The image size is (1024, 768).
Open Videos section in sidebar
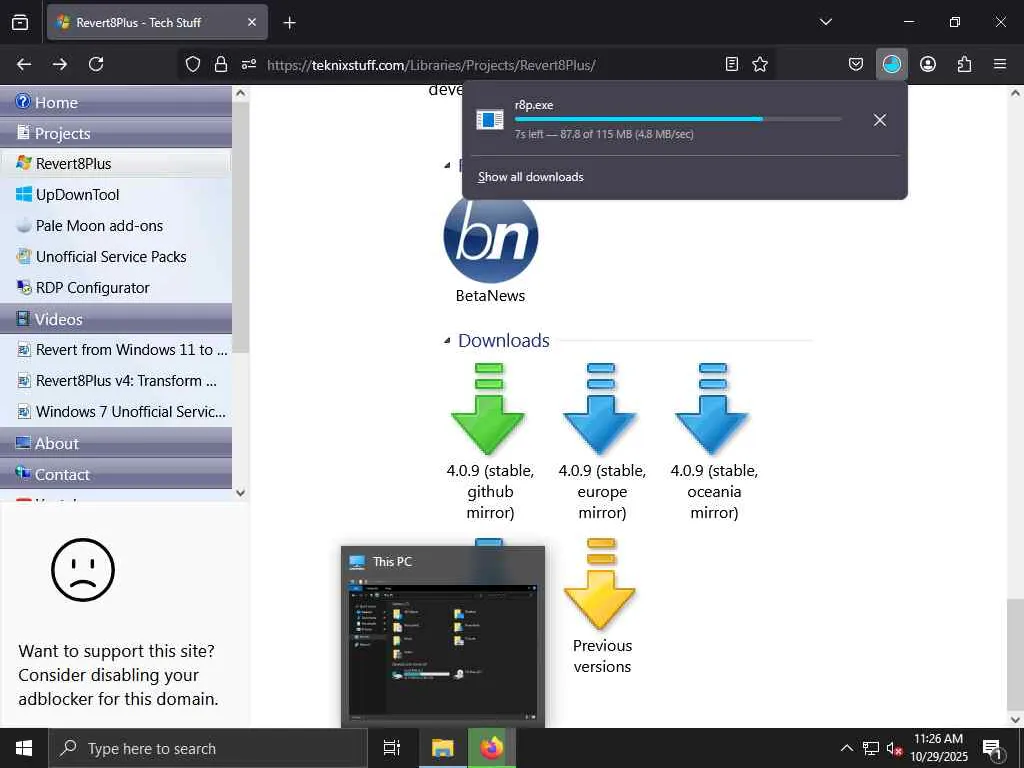(x=116, y=319)
